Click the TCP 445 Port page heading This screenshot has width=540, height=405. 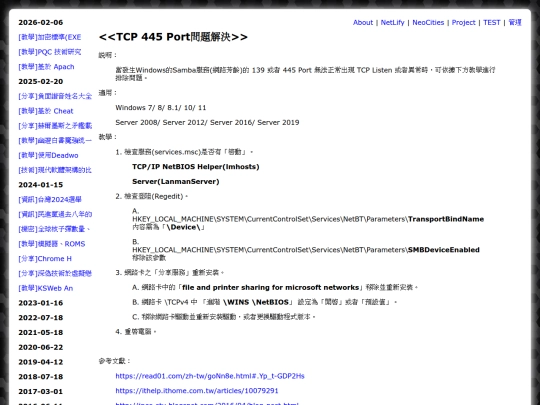pyautogui.click(x=173, y=37)
